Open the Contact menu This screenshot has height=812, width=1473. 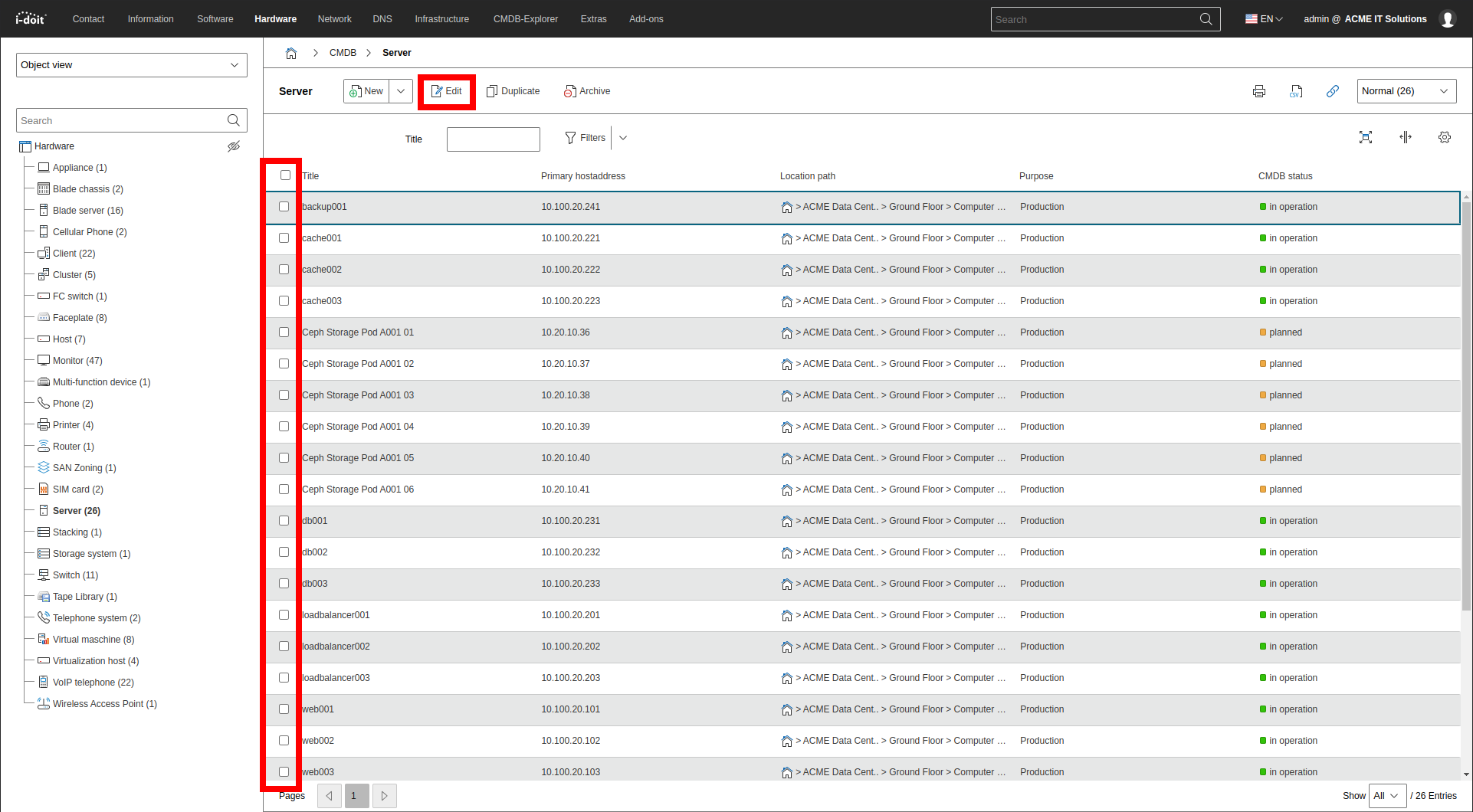[88, 19]
